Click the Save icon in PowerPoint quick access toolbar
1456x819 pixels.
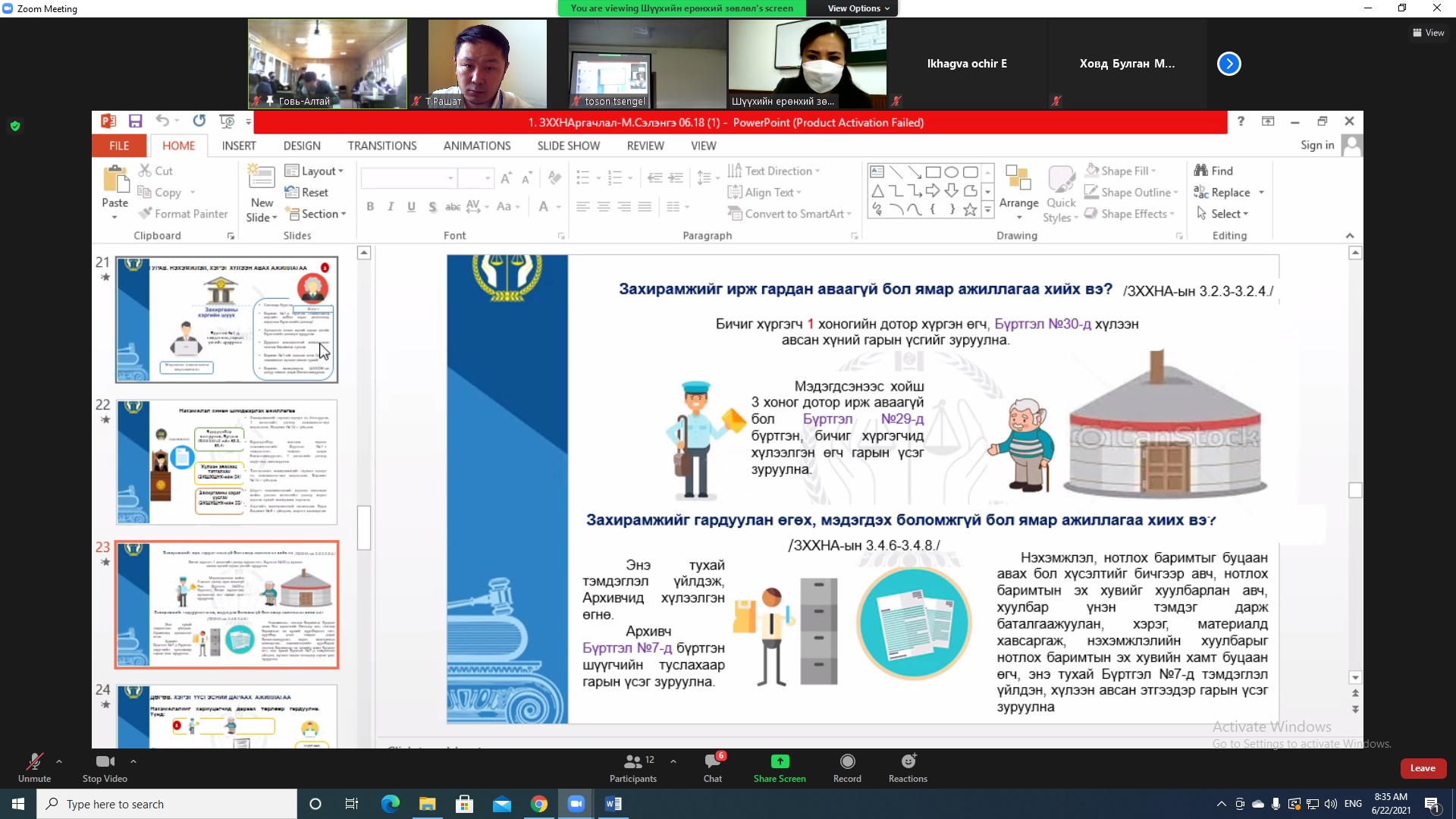(x=135, y=121)
